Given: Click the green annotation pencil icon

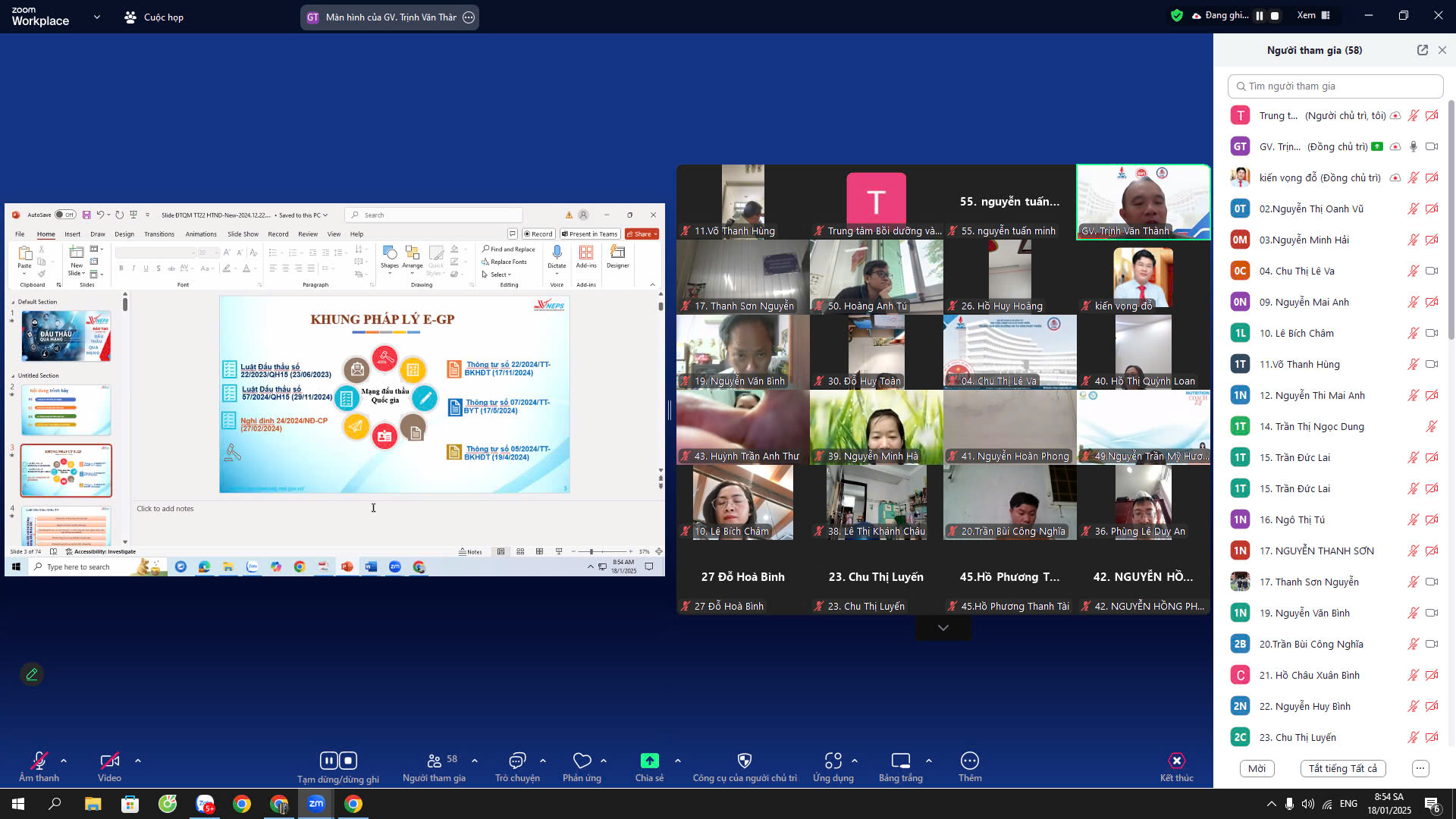Looking at the screenshot, I should [32, 674].
